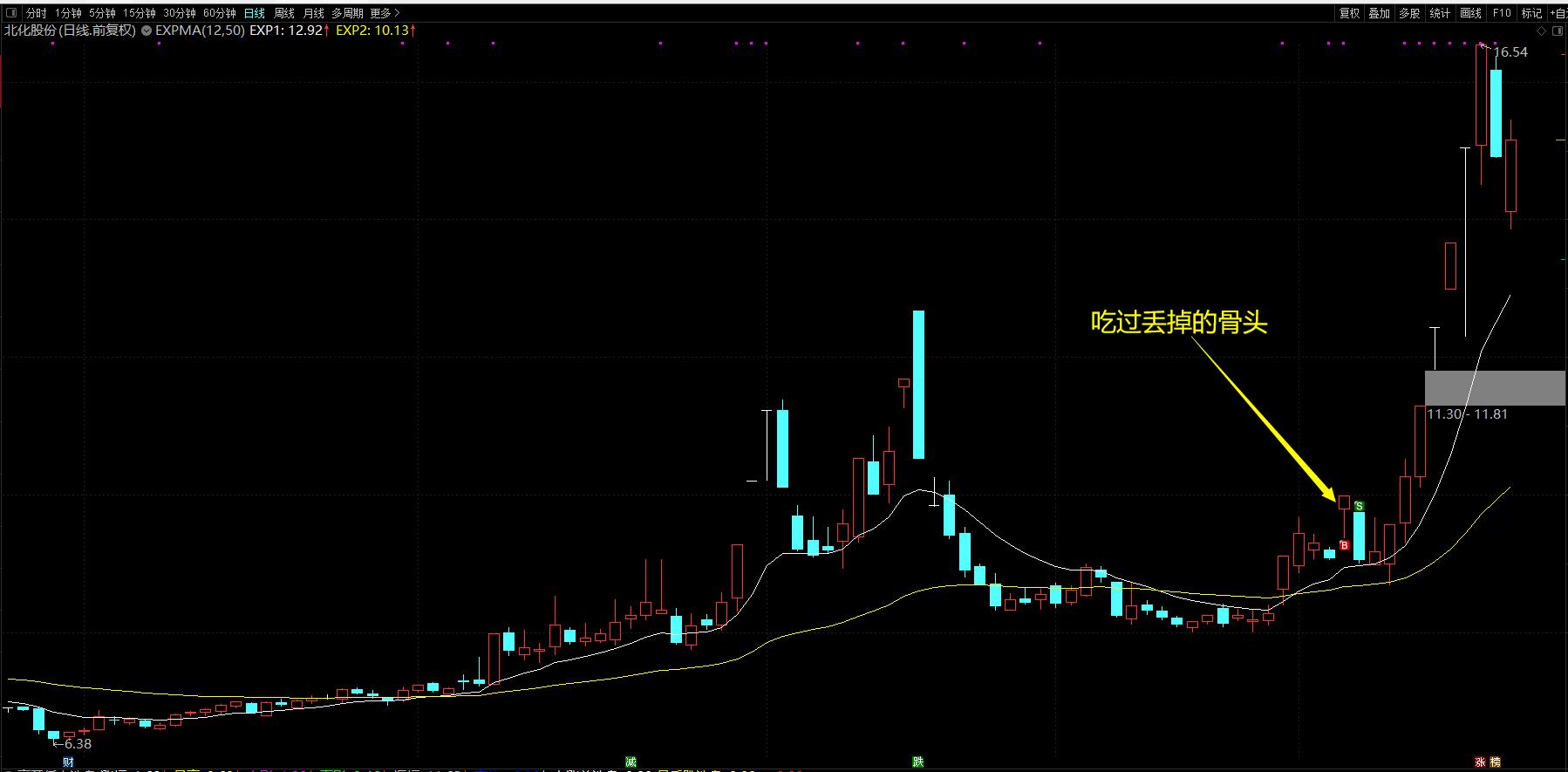Screen dimensions: 1568x772
Task: Open the F10 company info
Action: click(x=1502, y=13)
